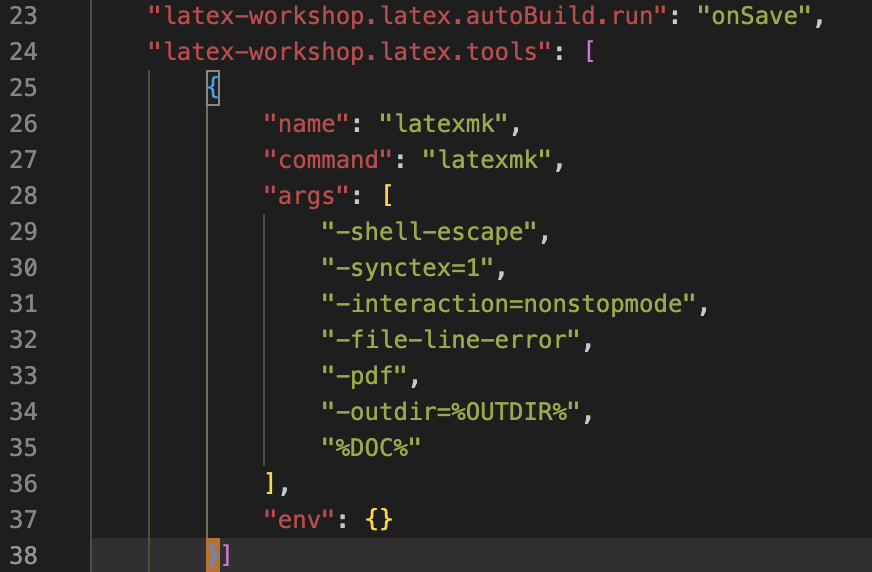This screenshot has height=572, width=872.
Task: Click the "-pdf" argument
Action: [x=364, y=376]
